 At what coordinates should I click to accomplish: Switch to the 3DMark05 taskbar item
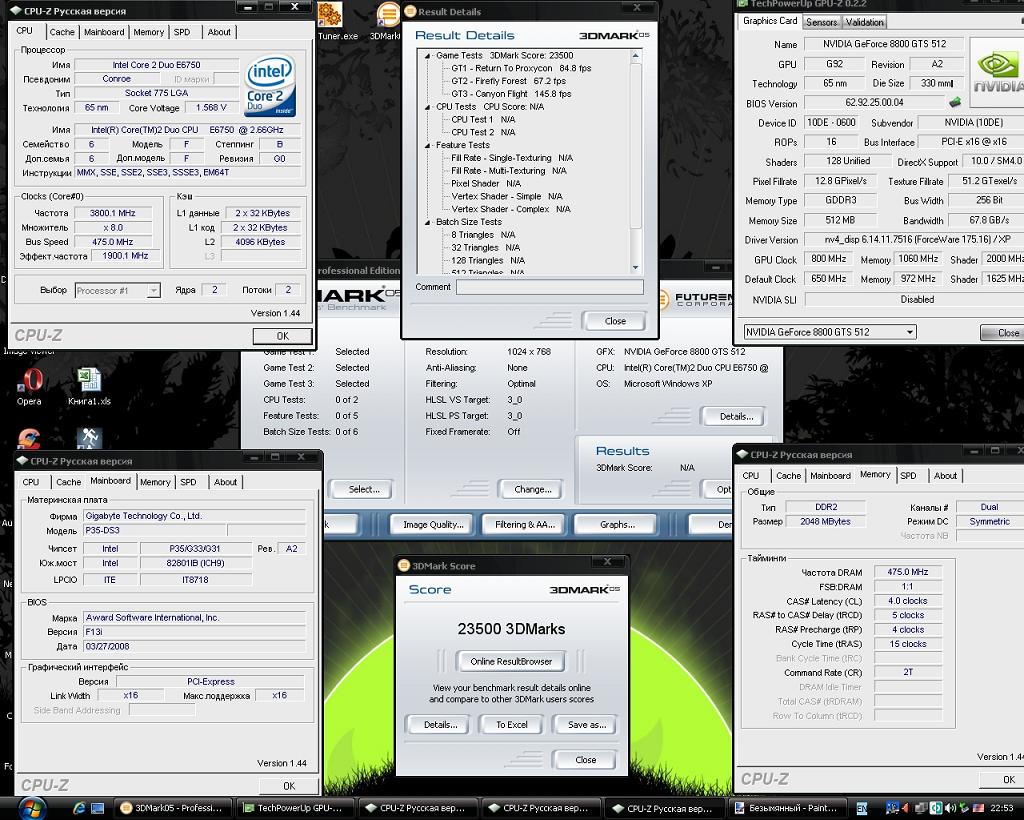pos(172,808)
